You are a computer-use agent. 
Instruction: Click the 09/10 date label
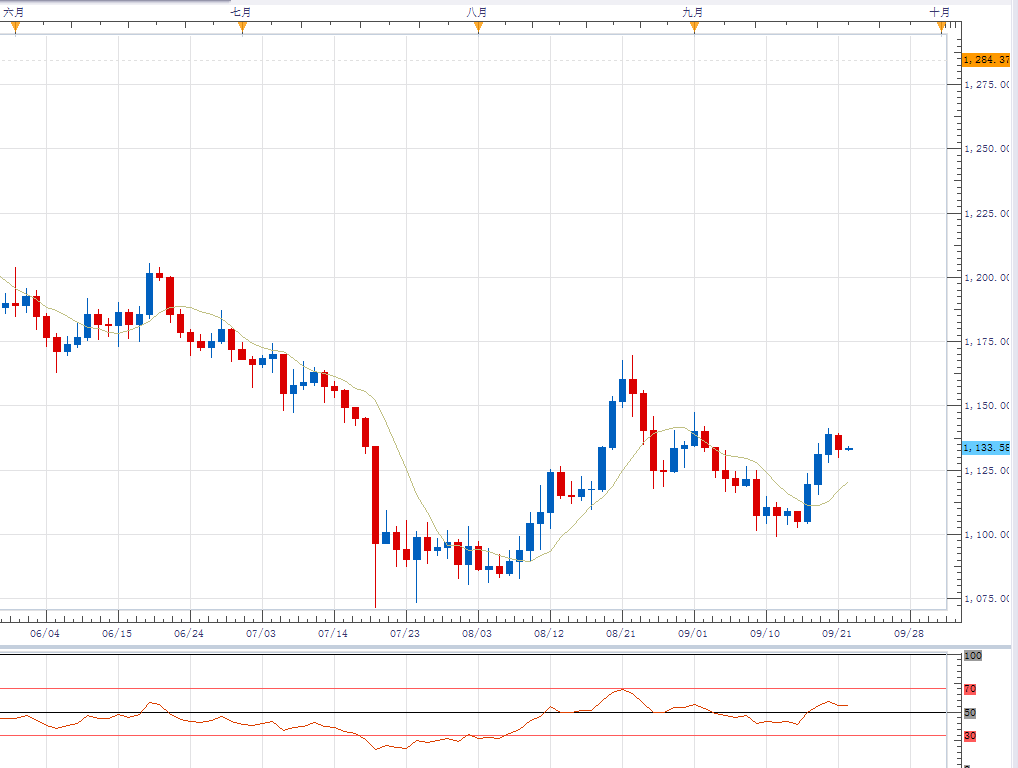[x=765, y=633]
